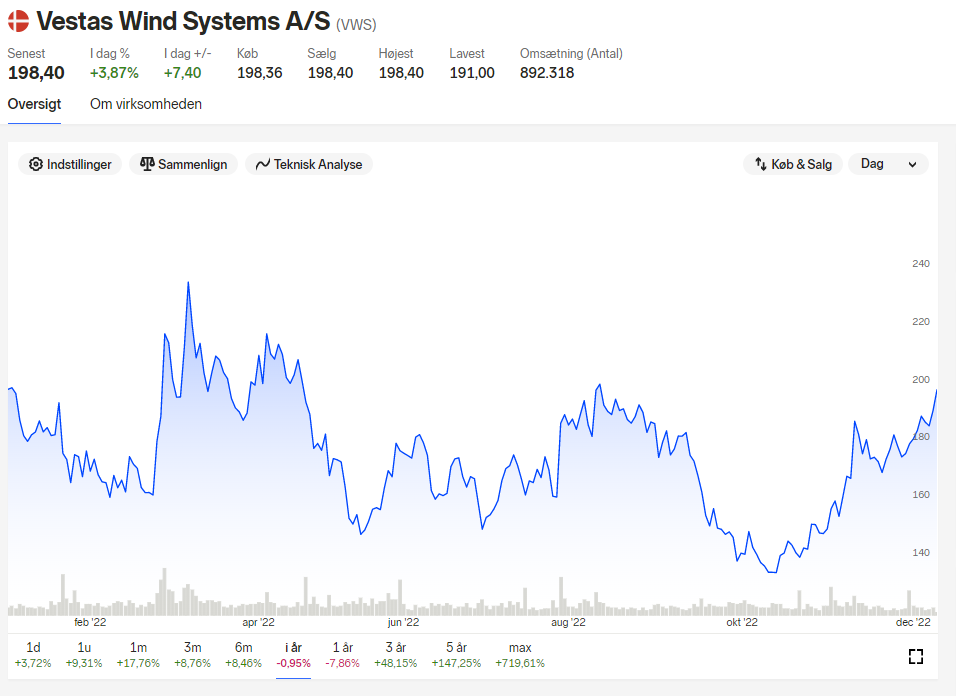
Task: Toggle fullscreen chart icon
Action: (916, 656)
